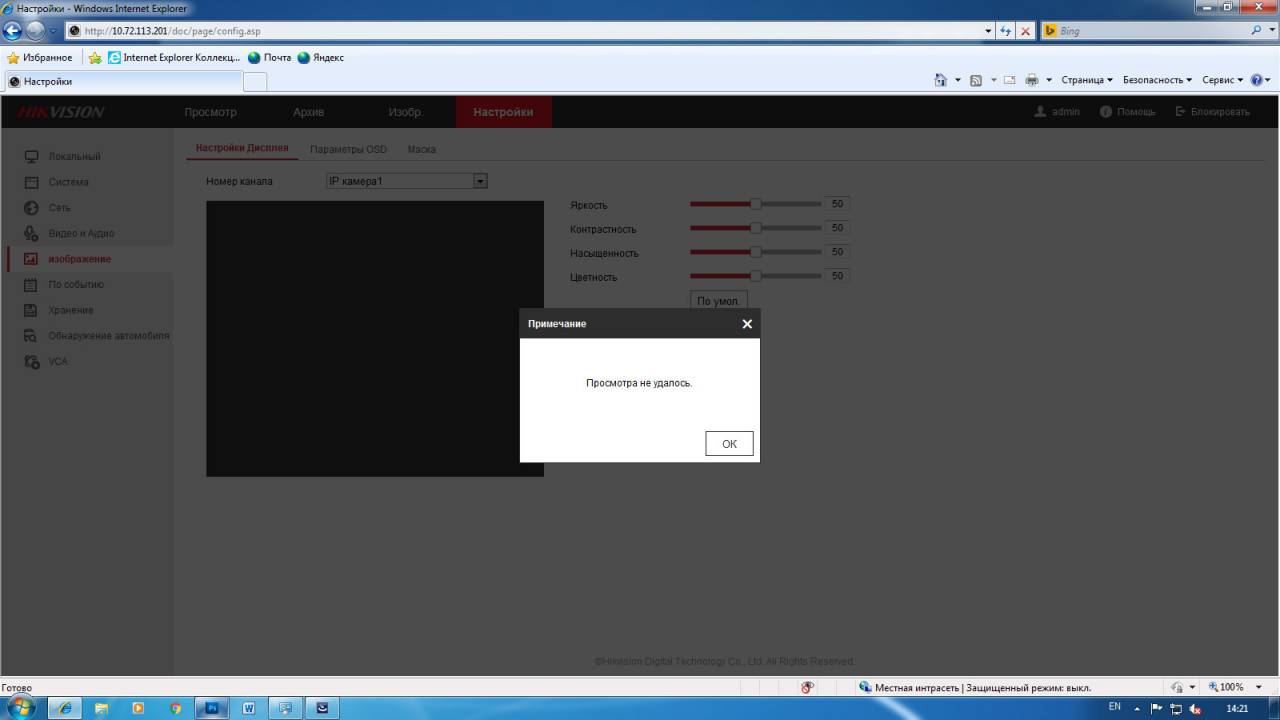Open the Локальный settings section
1280x720 pixels.
click(x=74, y=157)
